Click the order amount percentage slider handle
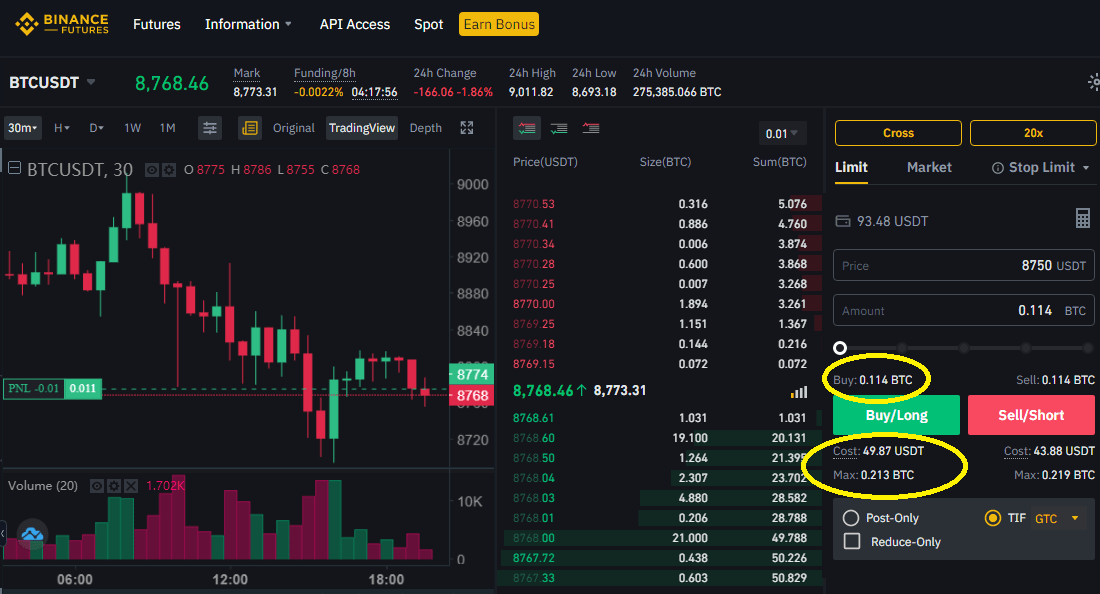This screenshot has width=1100, height=594. (840, 348)
